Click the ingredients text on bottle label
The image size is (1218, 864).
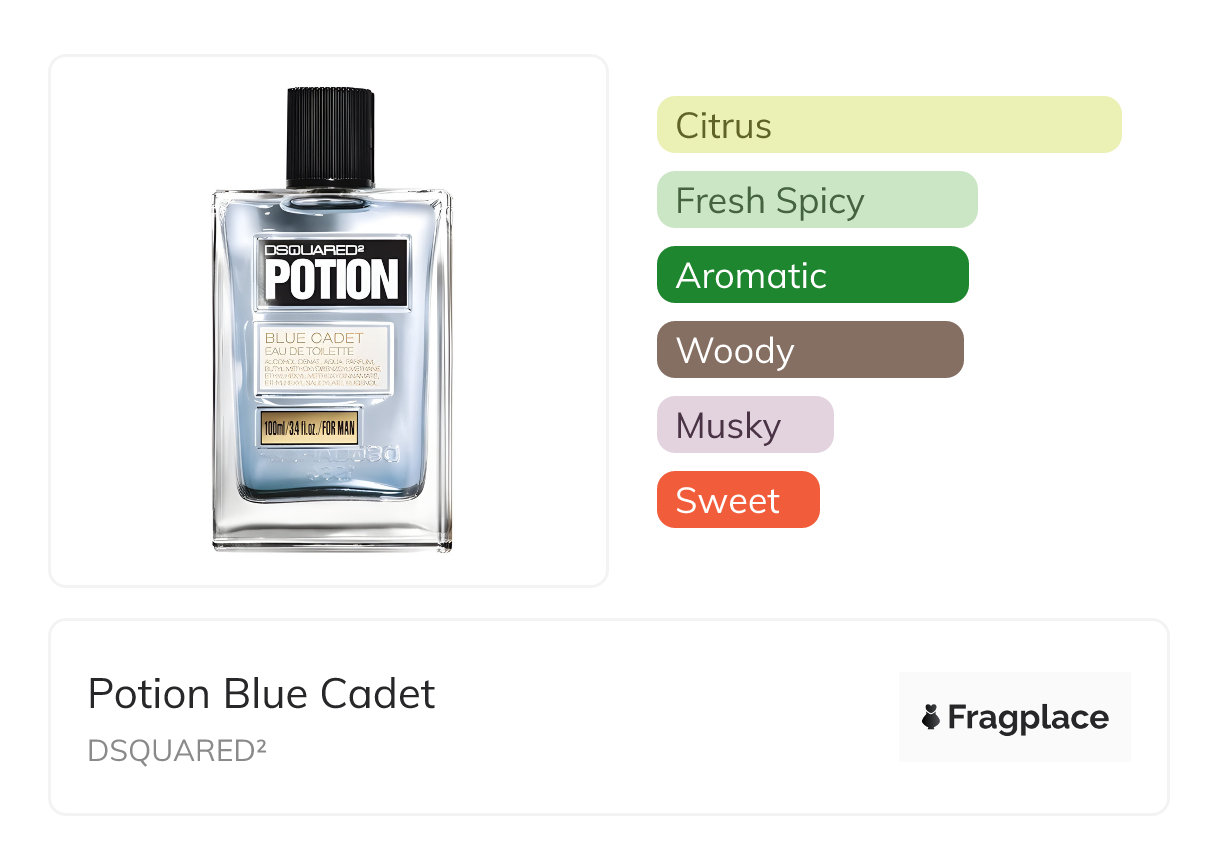[321, 372]
